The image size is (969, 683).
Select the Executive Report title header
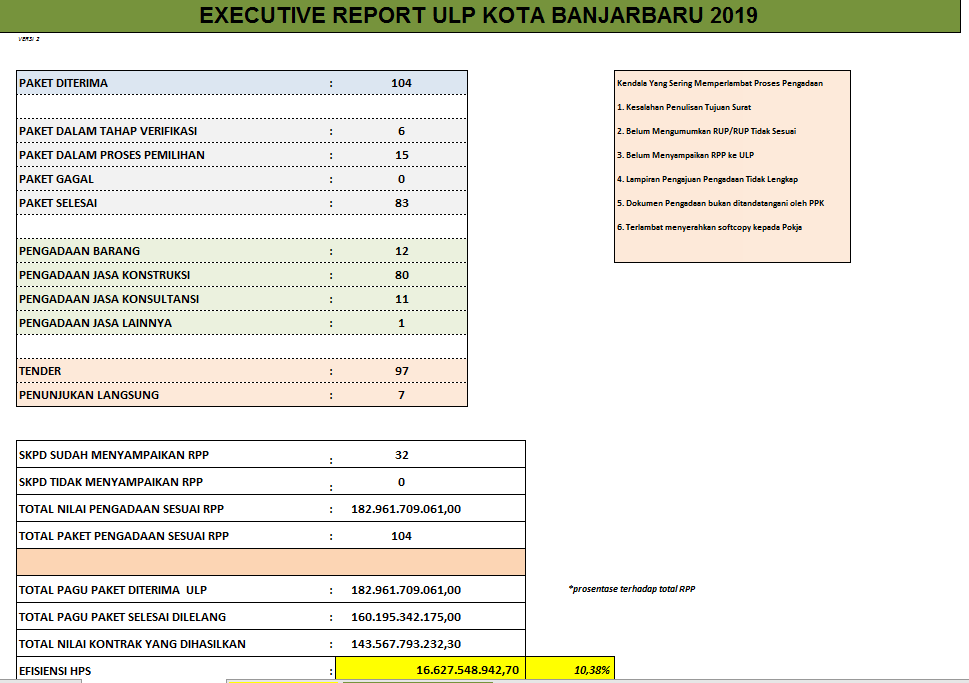tap(478, 15)
